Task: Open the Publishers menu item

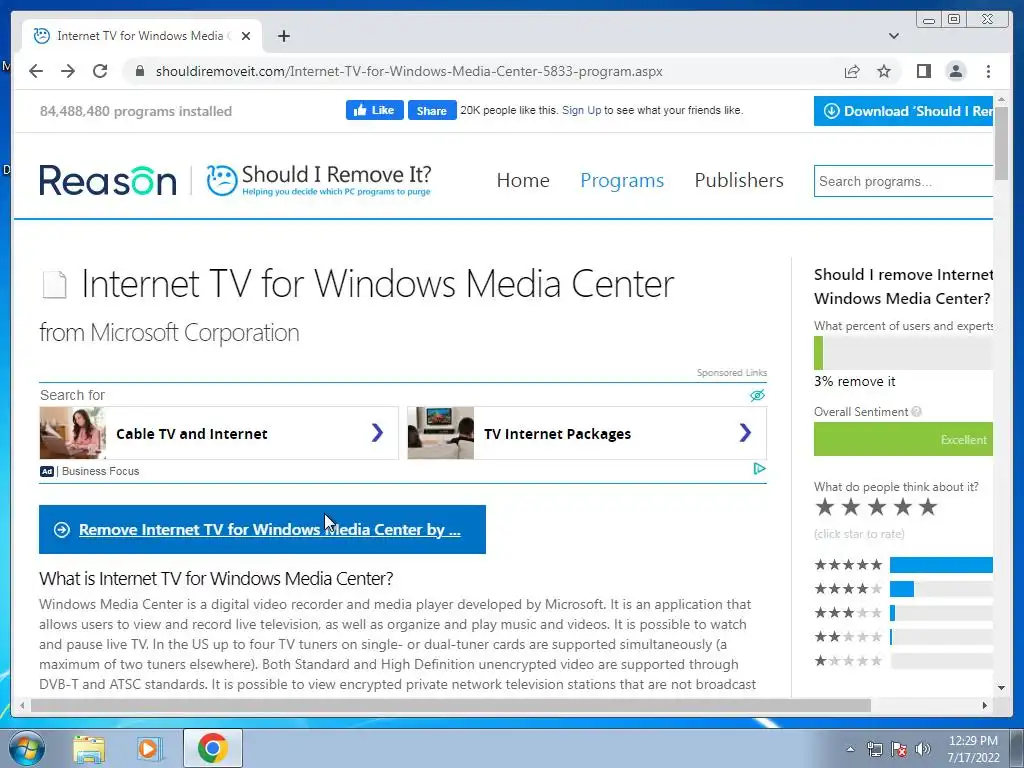Action: (x=739, y=180)
